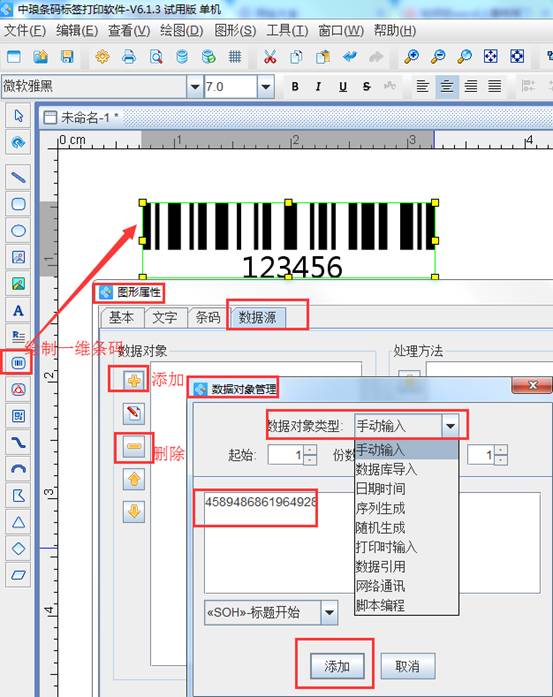Expand the «SOH»-标题开始 dropdown

point(329,613)
